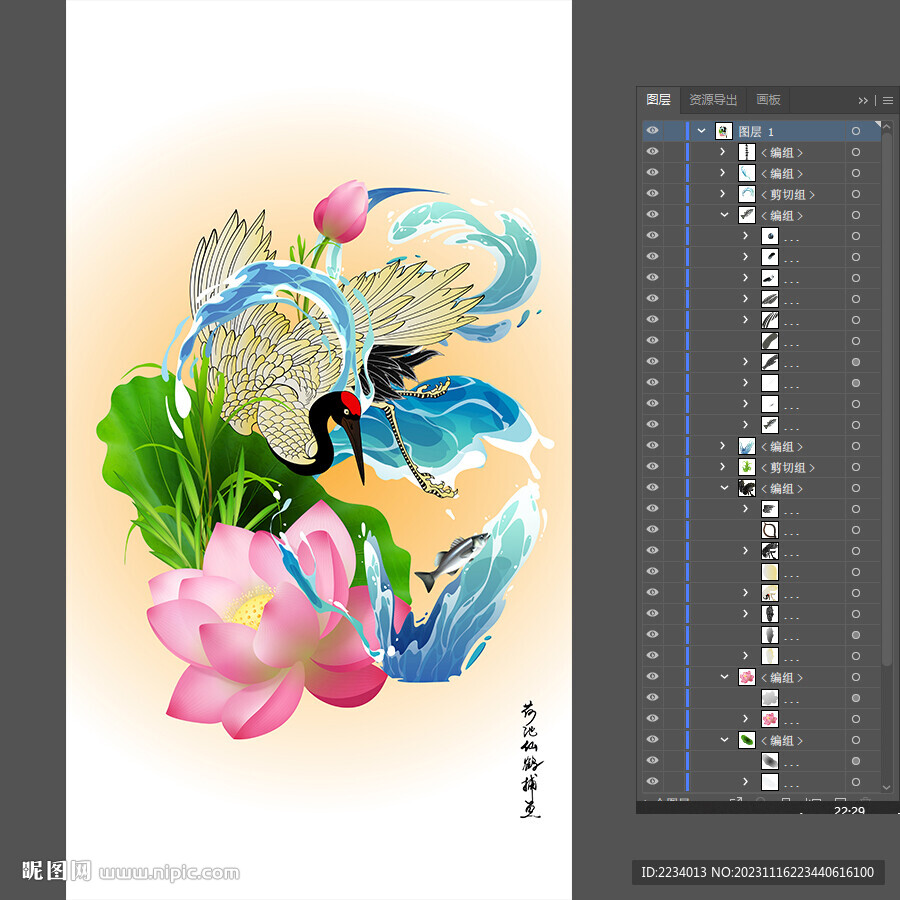
Task: Select the pink lotus group thumbnail
Action: tap(746, 677)
